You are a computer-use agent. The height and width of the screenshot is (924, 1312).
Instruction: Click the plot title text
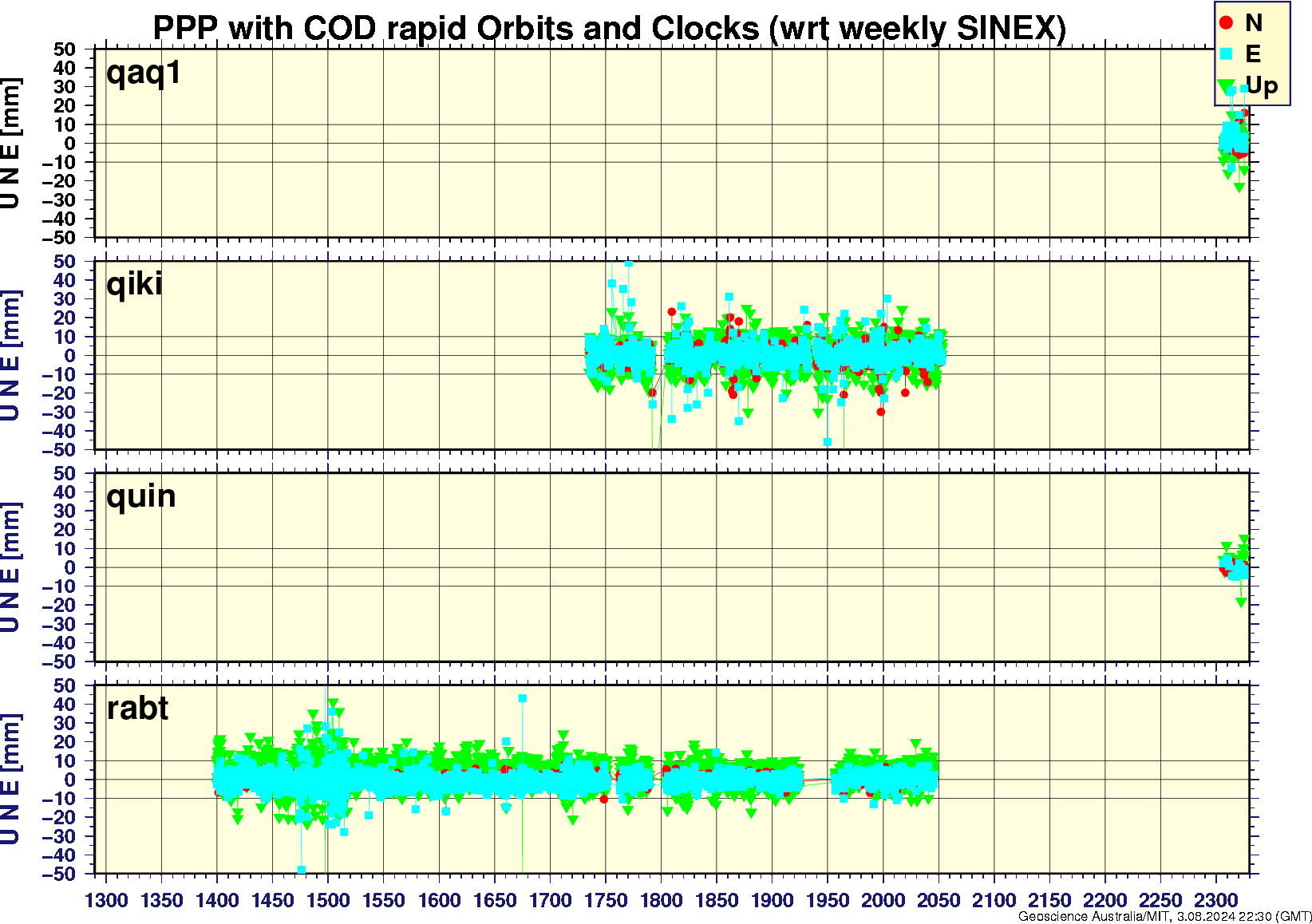[609, 28]
